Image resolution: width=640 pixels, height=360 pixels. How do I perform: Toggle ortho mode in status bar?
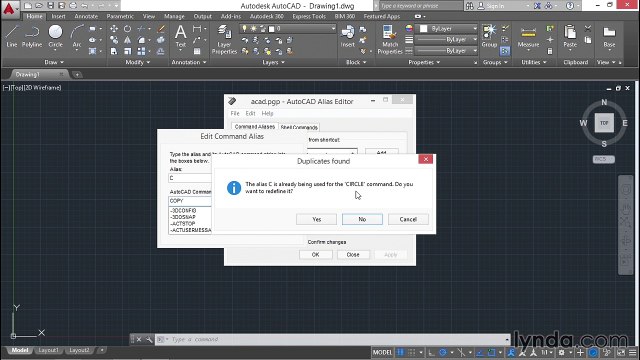click(x=431, y=352)
